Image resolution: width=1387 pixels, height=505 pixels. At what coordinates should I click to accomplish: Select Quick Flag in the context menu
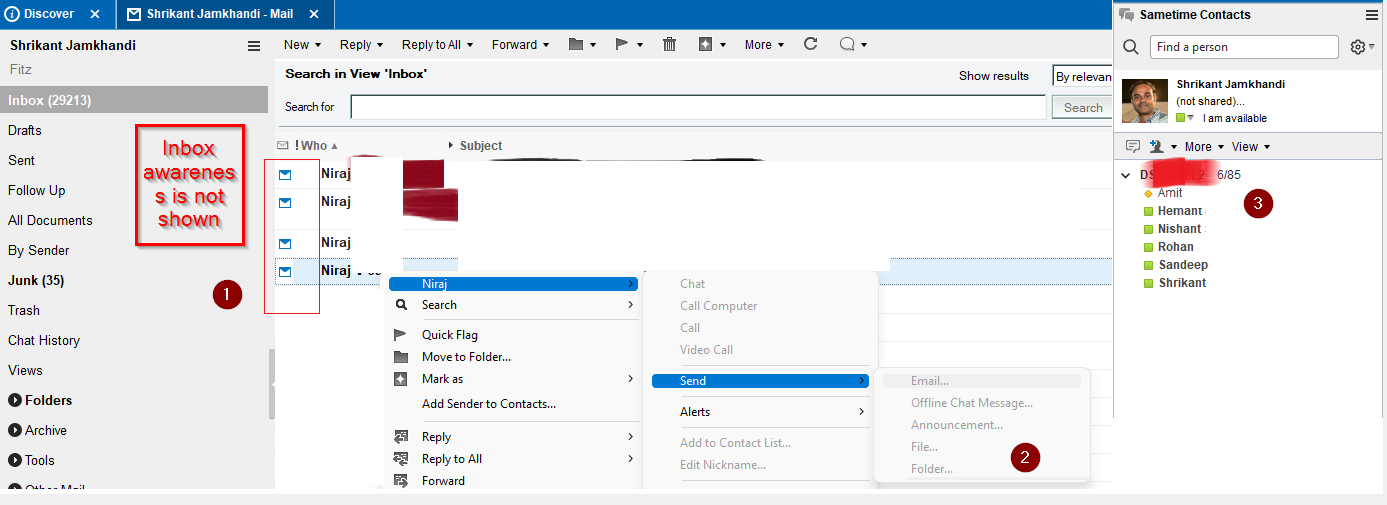(x=449, y=335)
